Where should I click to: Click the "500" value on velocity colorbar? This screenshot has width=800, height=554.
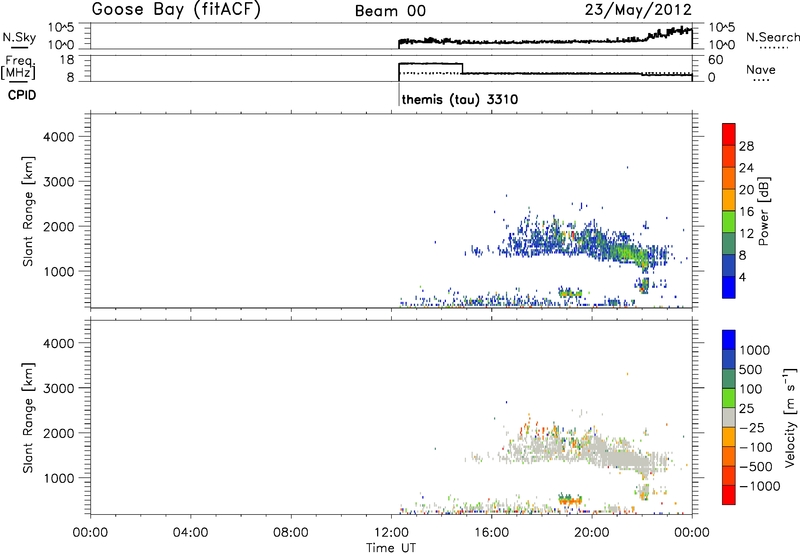point(750,370)
